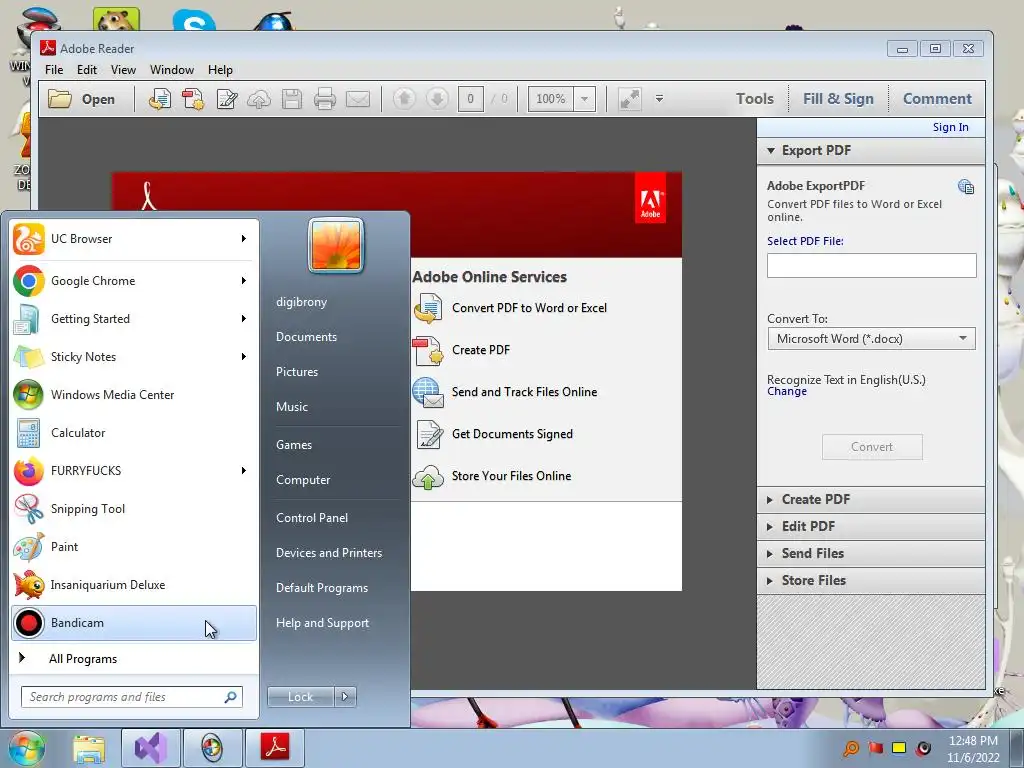
Task: Click the Convert PDF to Word toolbar icon
Action: tap(160, 99)
